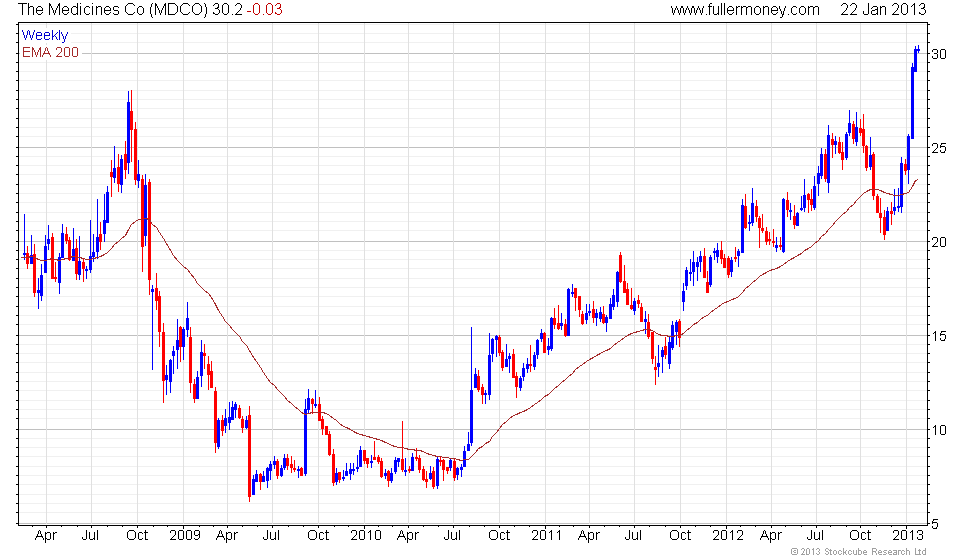Click the x-axis label '2011'
980x560 pixels.
pyautogui.click(x=546, y=536)
